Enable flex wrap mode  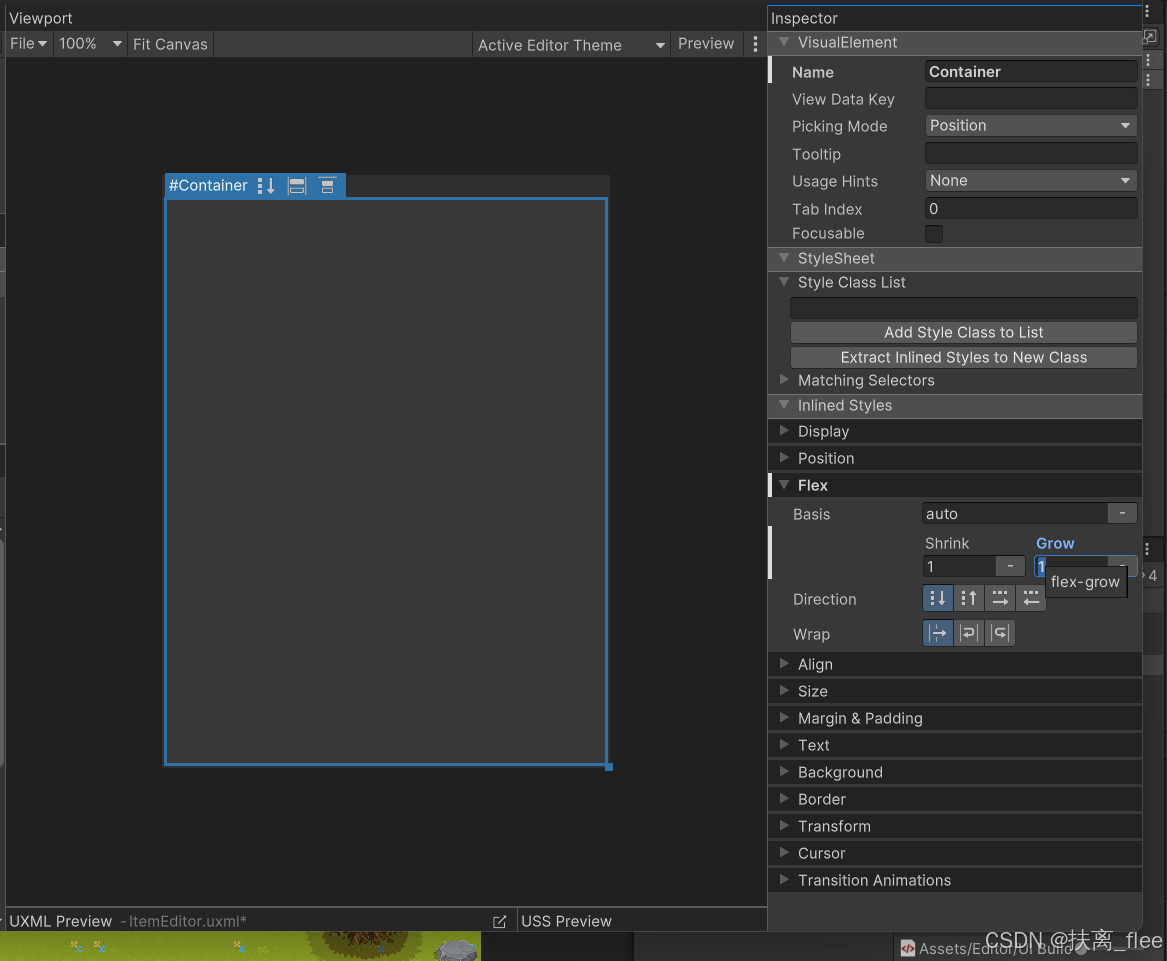click(x=968, y=632)
